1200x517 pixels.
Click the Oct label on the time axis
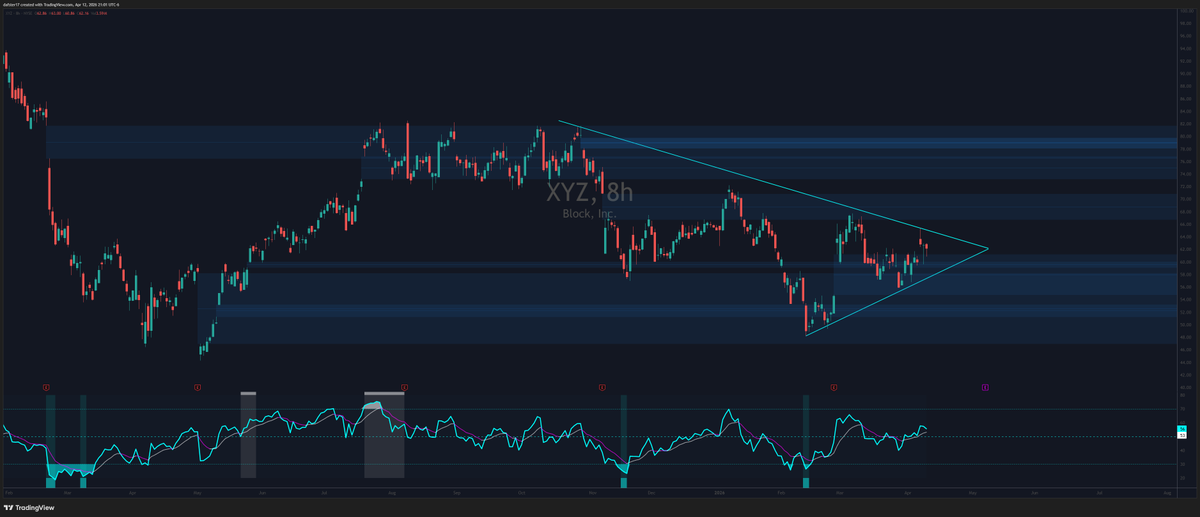[520, 494]
